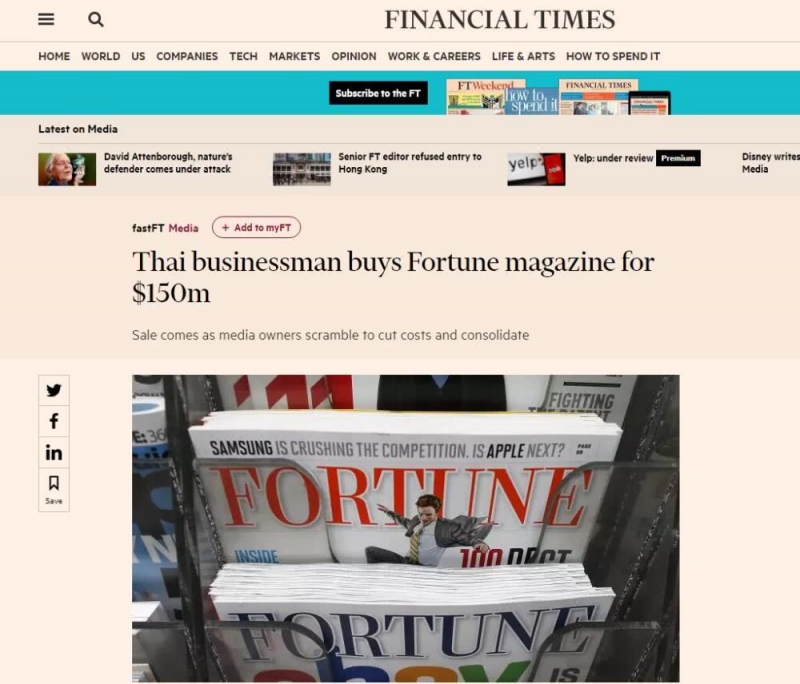Click the Fortune magazine article image
The width and height of the screenshot is (800, 684).
(x=405, y=528)
